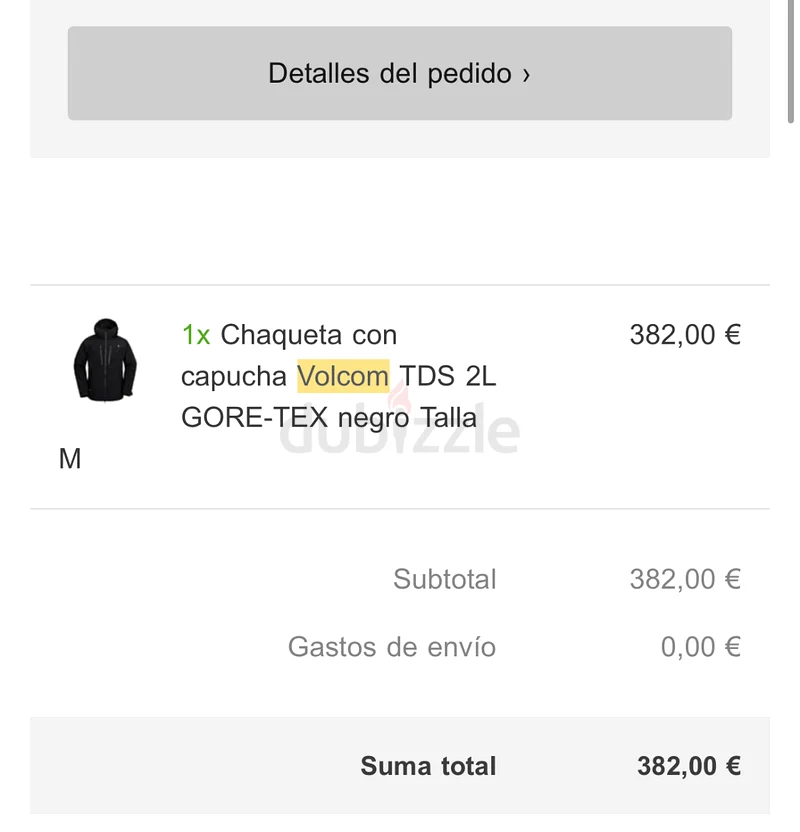Click the GORE-TEX negro Talla text line
The width and height of the screenshot is (800, 832).
329,418
